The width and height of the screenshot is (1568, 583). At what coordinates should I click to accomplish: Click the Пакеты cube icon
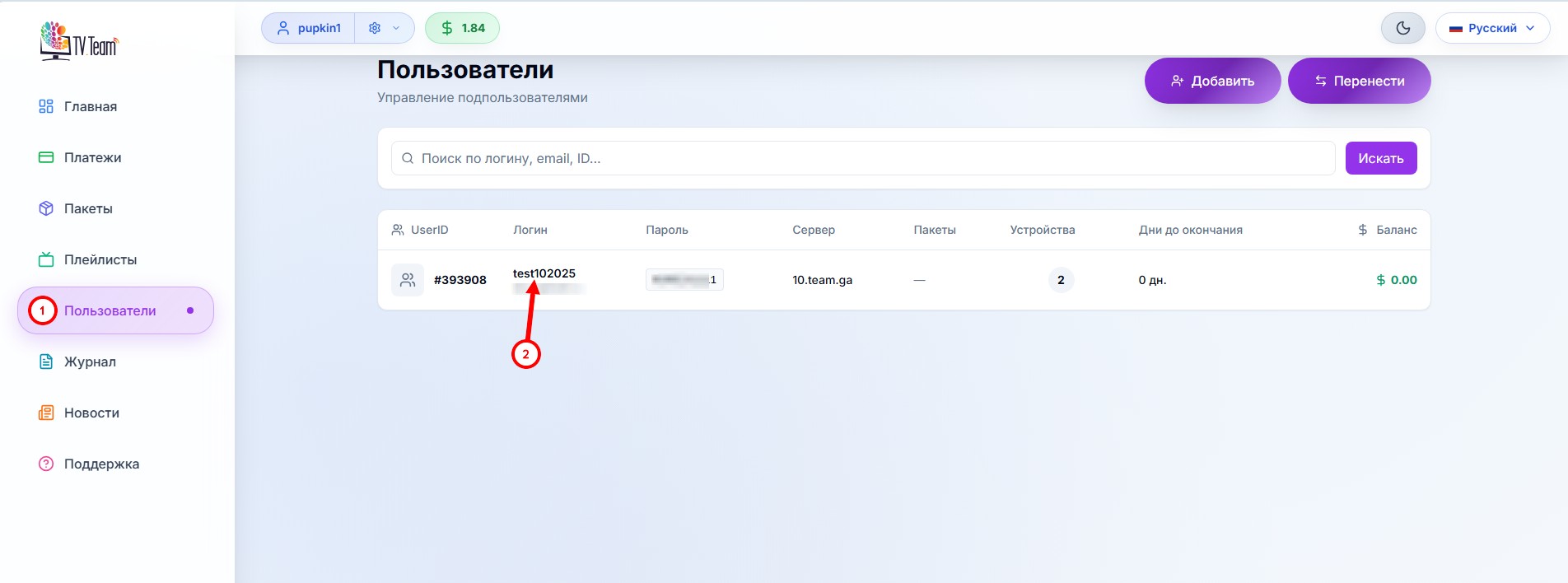click(46, 208)
